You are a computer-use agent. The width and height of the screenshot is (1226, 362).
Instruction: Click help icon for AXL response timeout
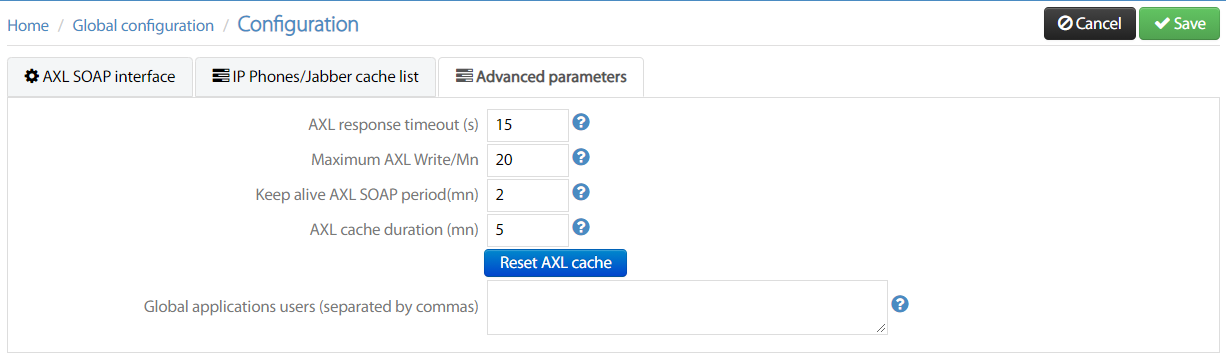click(580, 122)
